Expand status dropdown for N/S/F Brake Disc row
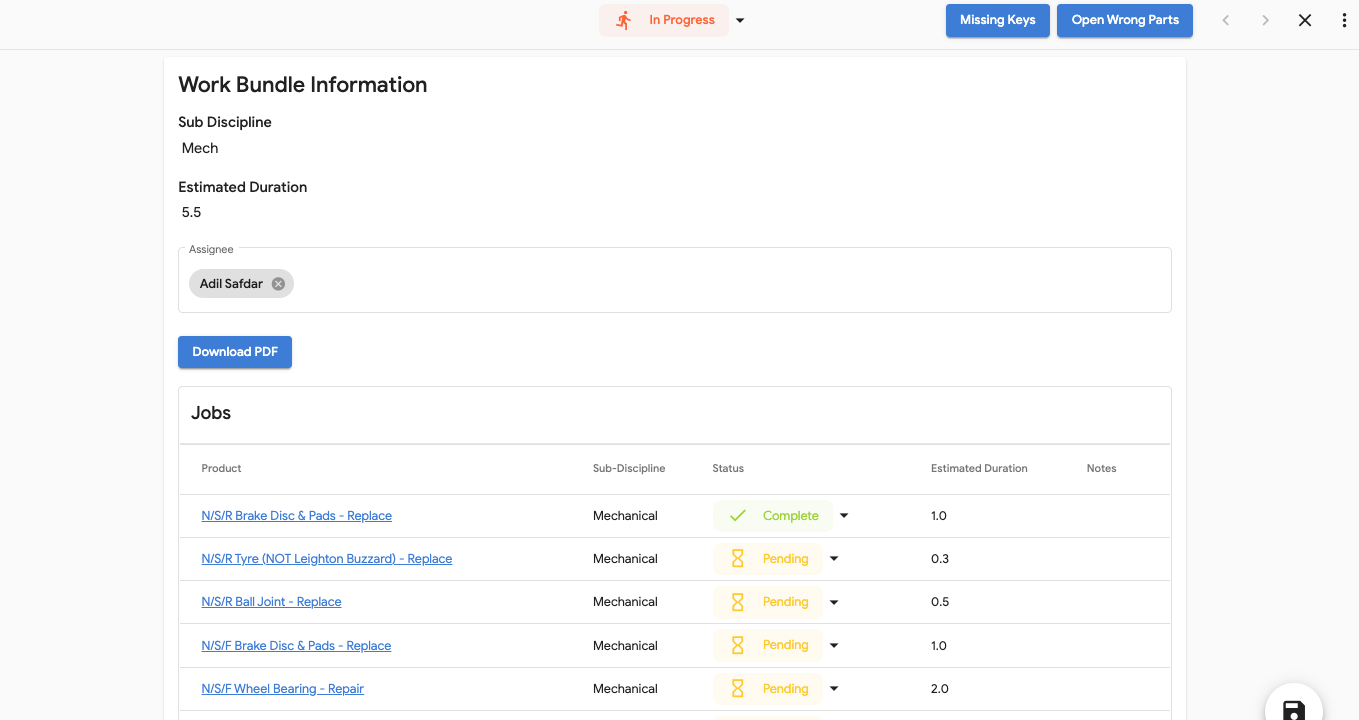The image size is (1359, 720). (x=834, y=646)
